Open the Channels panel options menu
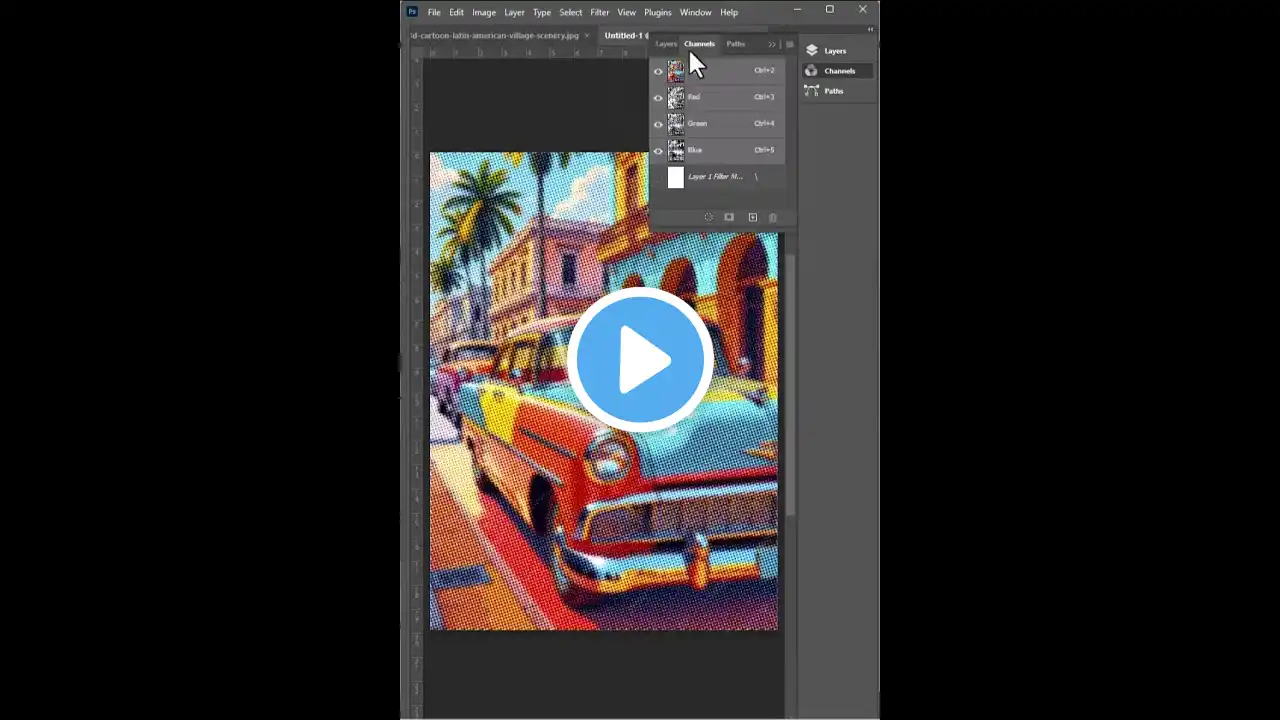 (789, 44)
